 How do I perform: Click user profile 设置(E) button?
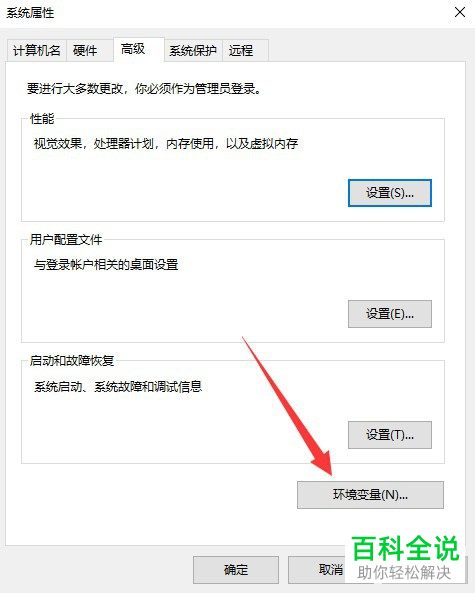390,314
